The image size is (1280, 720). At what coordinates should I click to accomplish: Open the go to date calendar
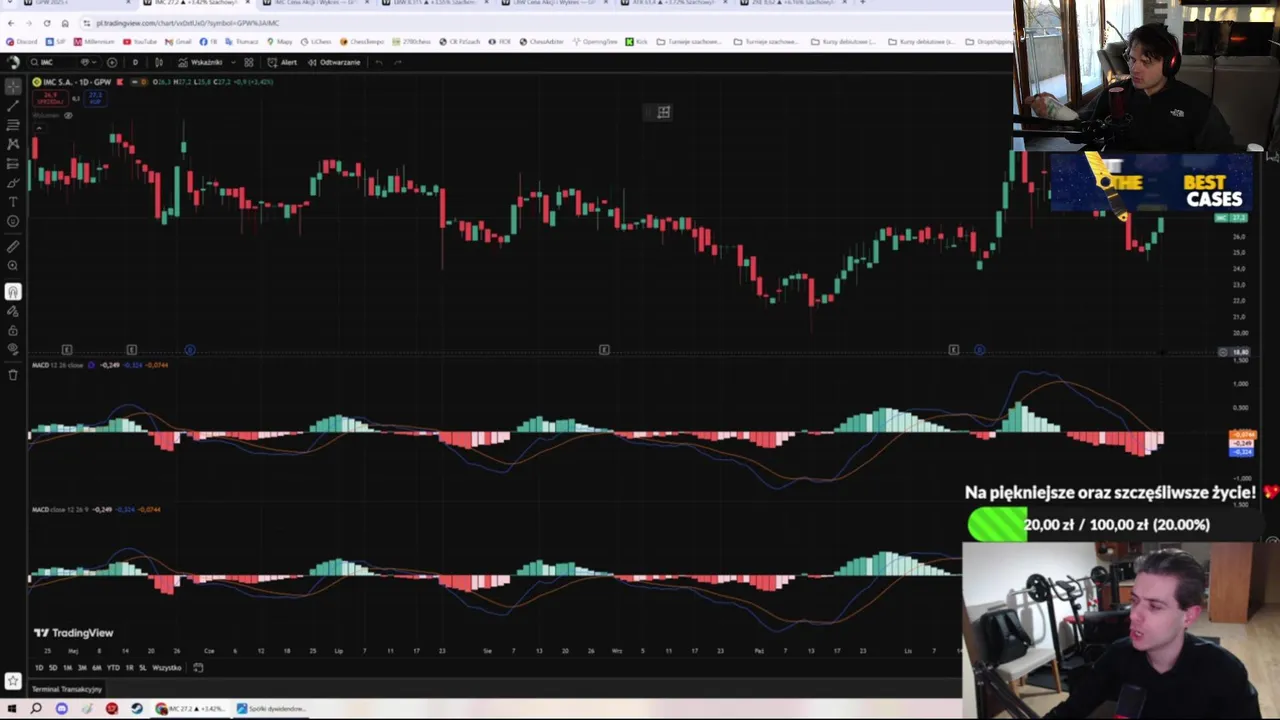198,668
